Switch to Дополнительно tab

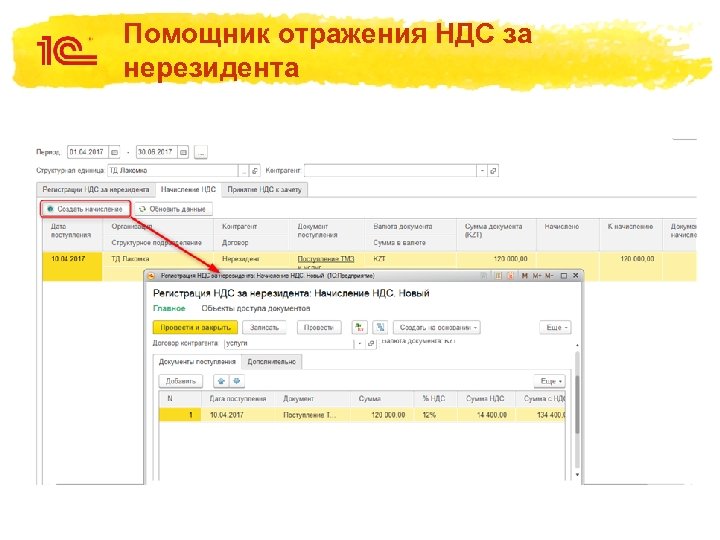click(271, 362)
